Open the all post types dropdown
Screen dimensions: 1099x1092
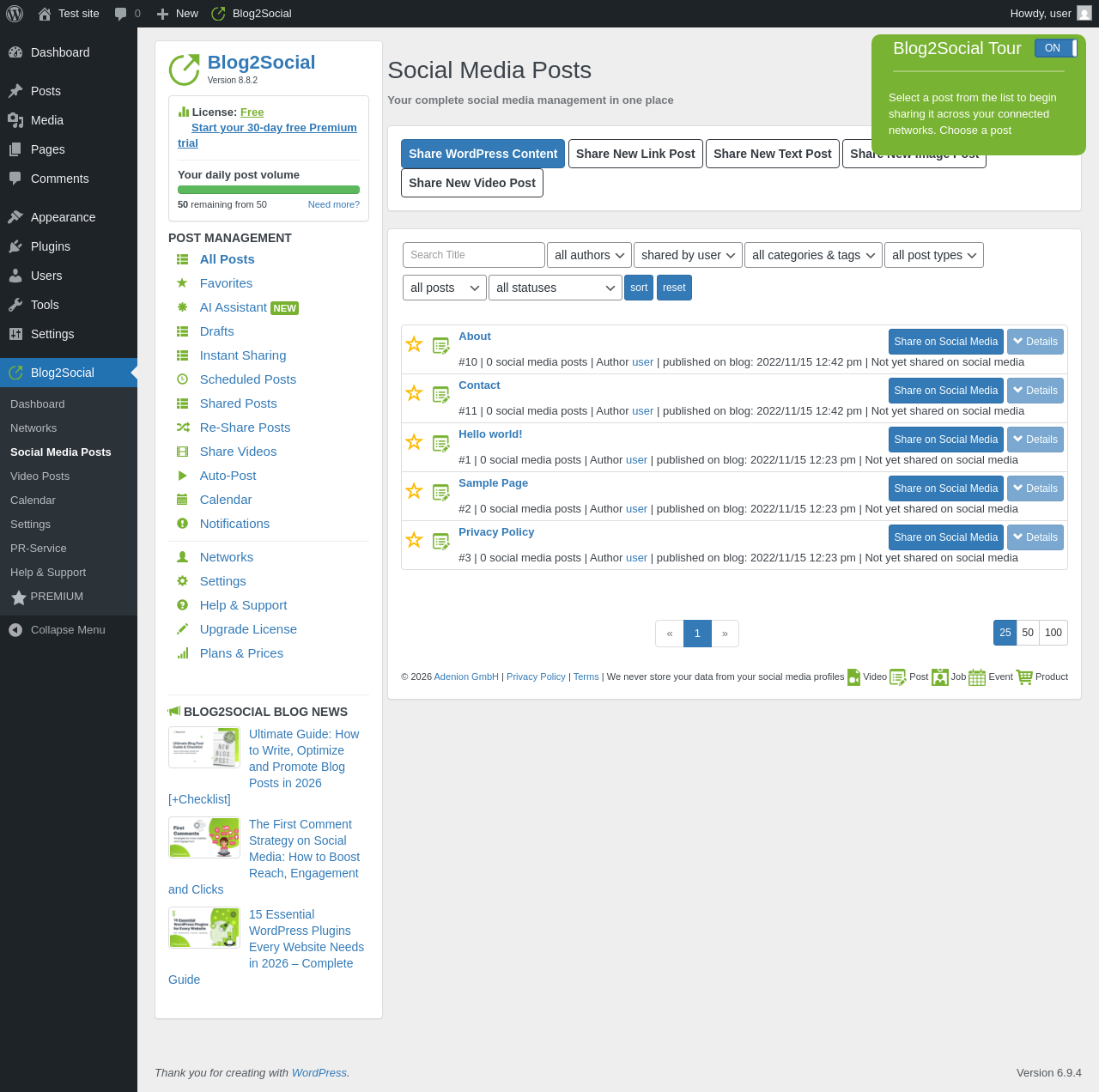[934, 255]
